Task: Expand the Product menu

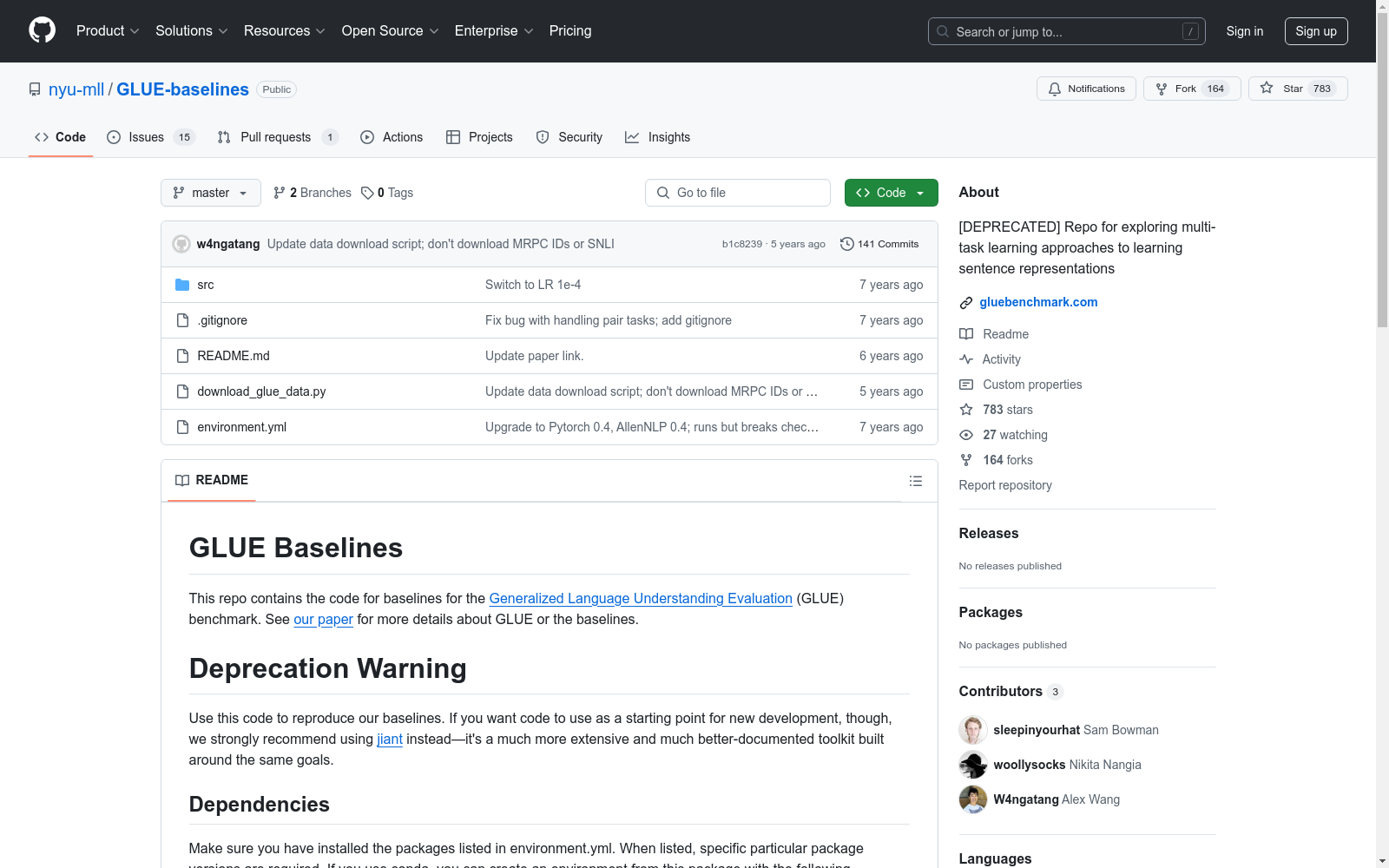Action: pyautogui.click(x=108, y=30)
